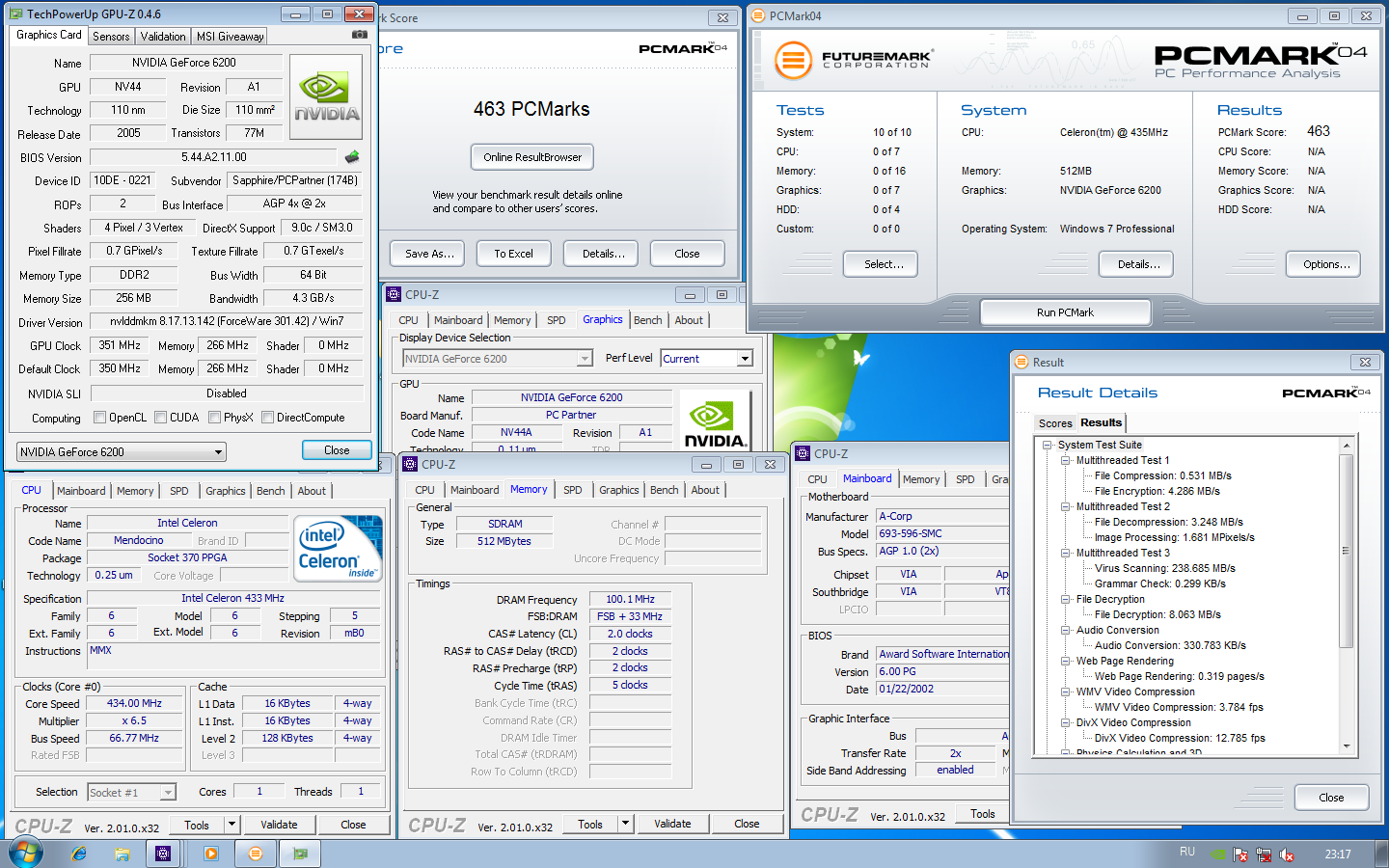This screenshot has height=868, width=1389.
Task: Click result tree scrollbar down arrow
Action: 1347,746
